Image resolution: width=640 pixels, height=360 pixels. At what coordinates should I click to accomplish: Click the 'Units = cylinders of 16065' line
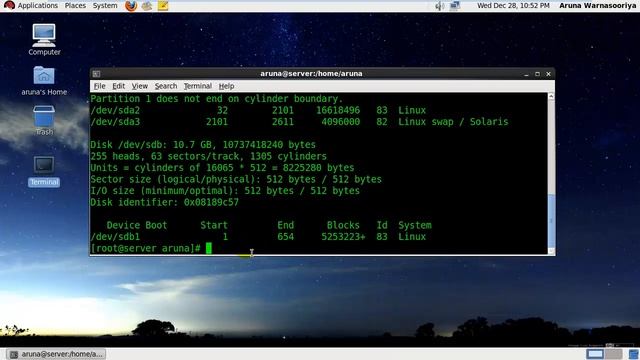[222, 168]
